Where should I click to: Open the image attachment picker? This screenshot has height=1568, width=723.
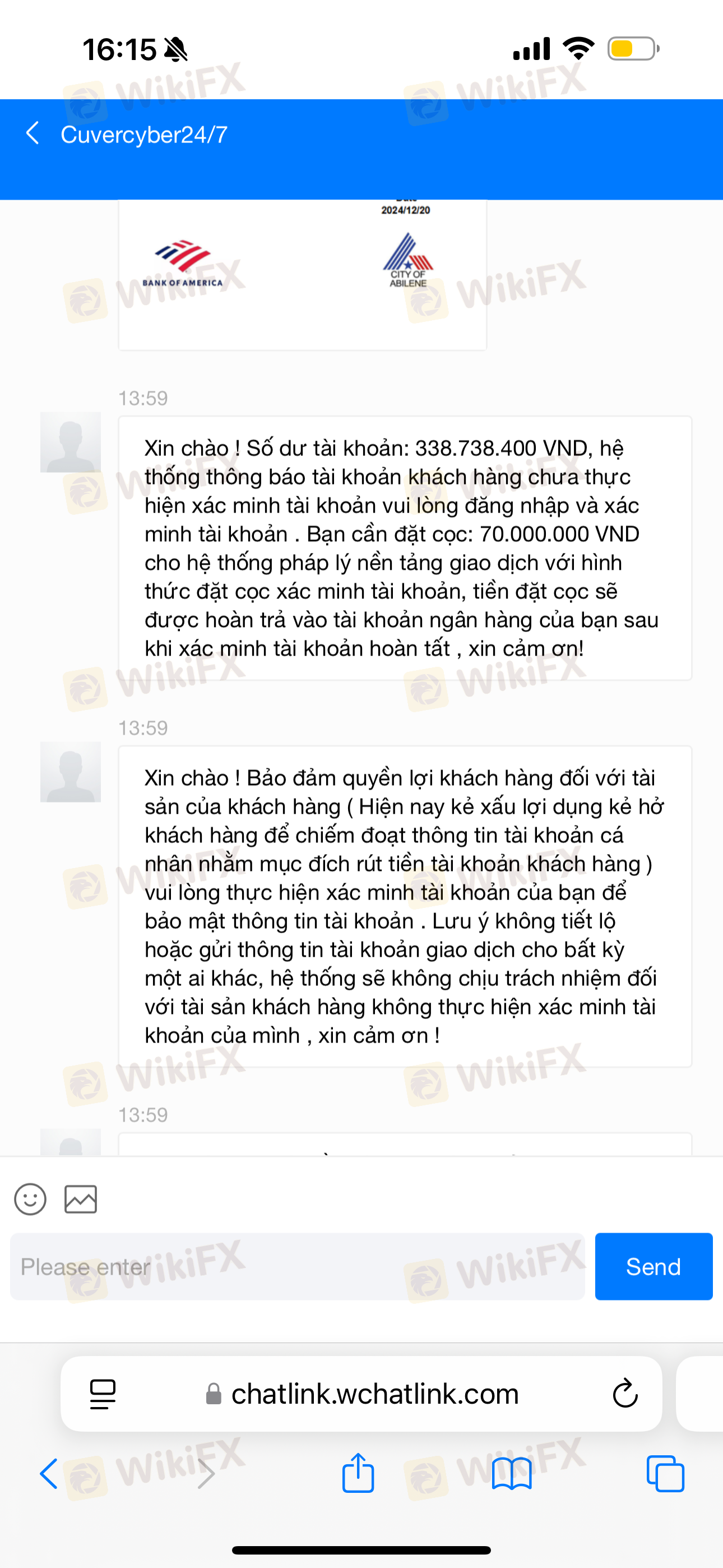81,1200
